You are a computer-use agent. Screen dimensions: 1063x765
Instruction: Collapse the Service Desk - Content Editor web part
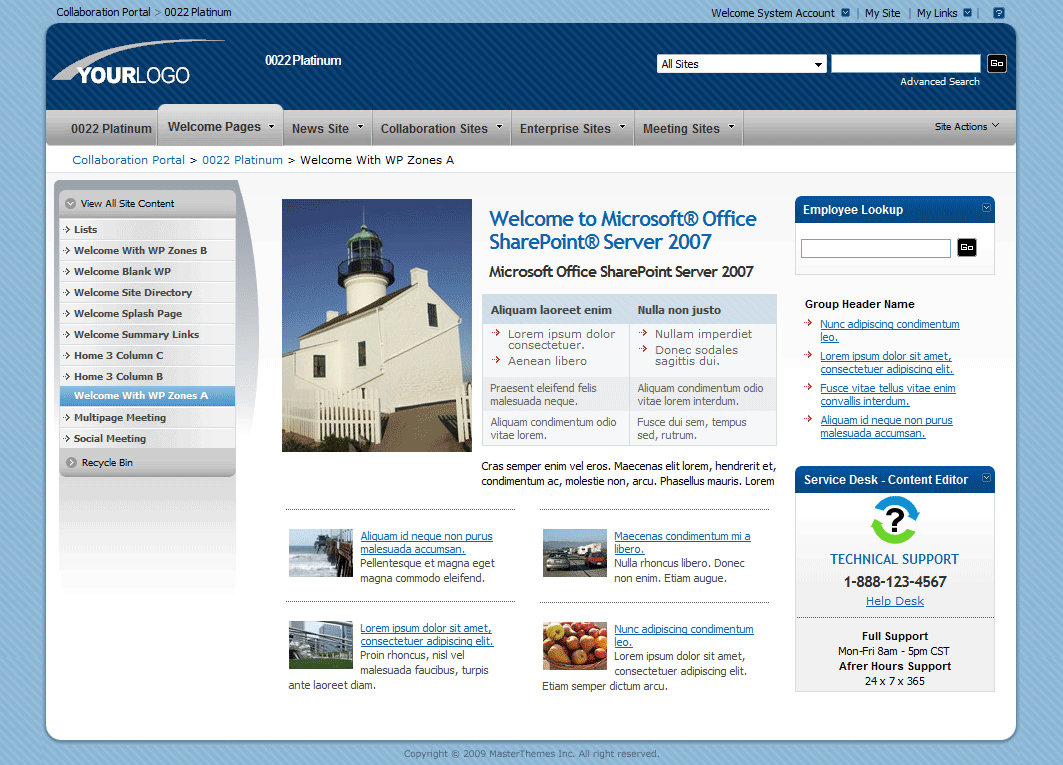[x=986, y=479]
